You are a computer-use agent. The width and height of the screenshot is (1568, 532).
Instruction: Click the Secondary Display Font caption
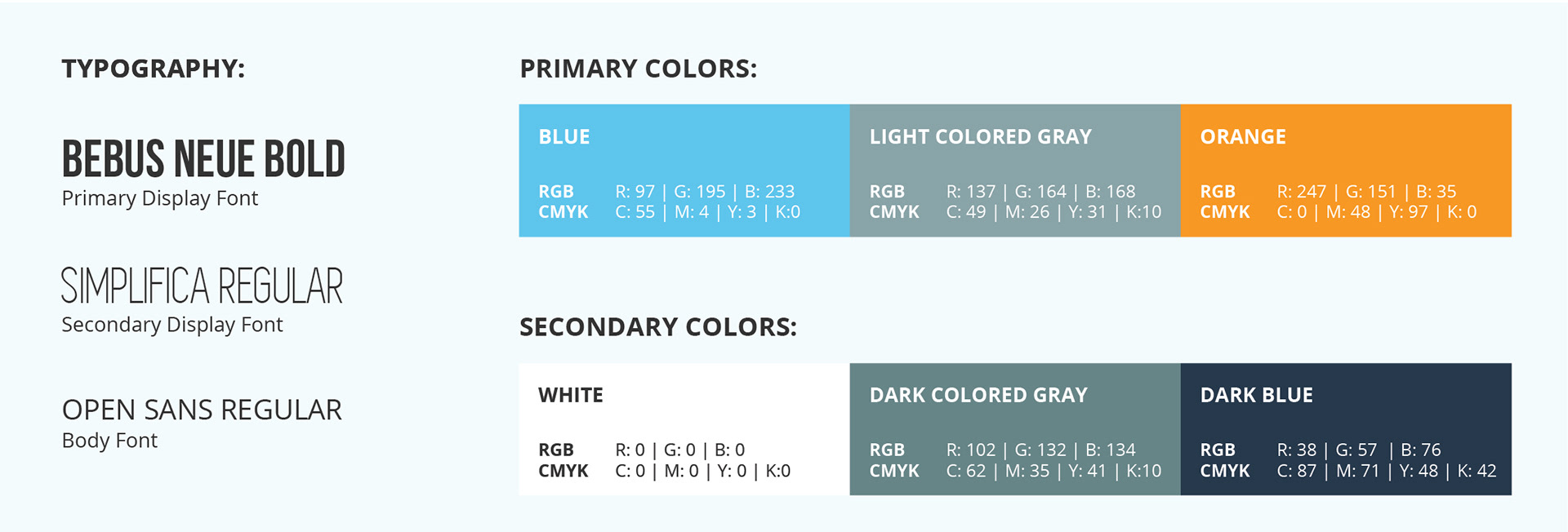pyautogui.click(x=172, y=325)
